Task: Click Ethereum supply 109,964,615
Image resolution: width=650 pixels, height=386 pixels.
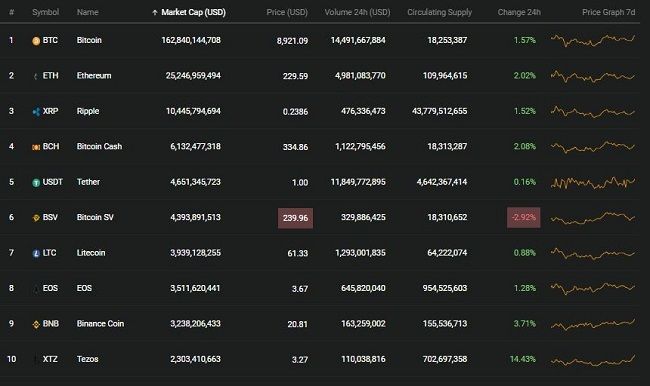Action: click(x=445, y=76)
